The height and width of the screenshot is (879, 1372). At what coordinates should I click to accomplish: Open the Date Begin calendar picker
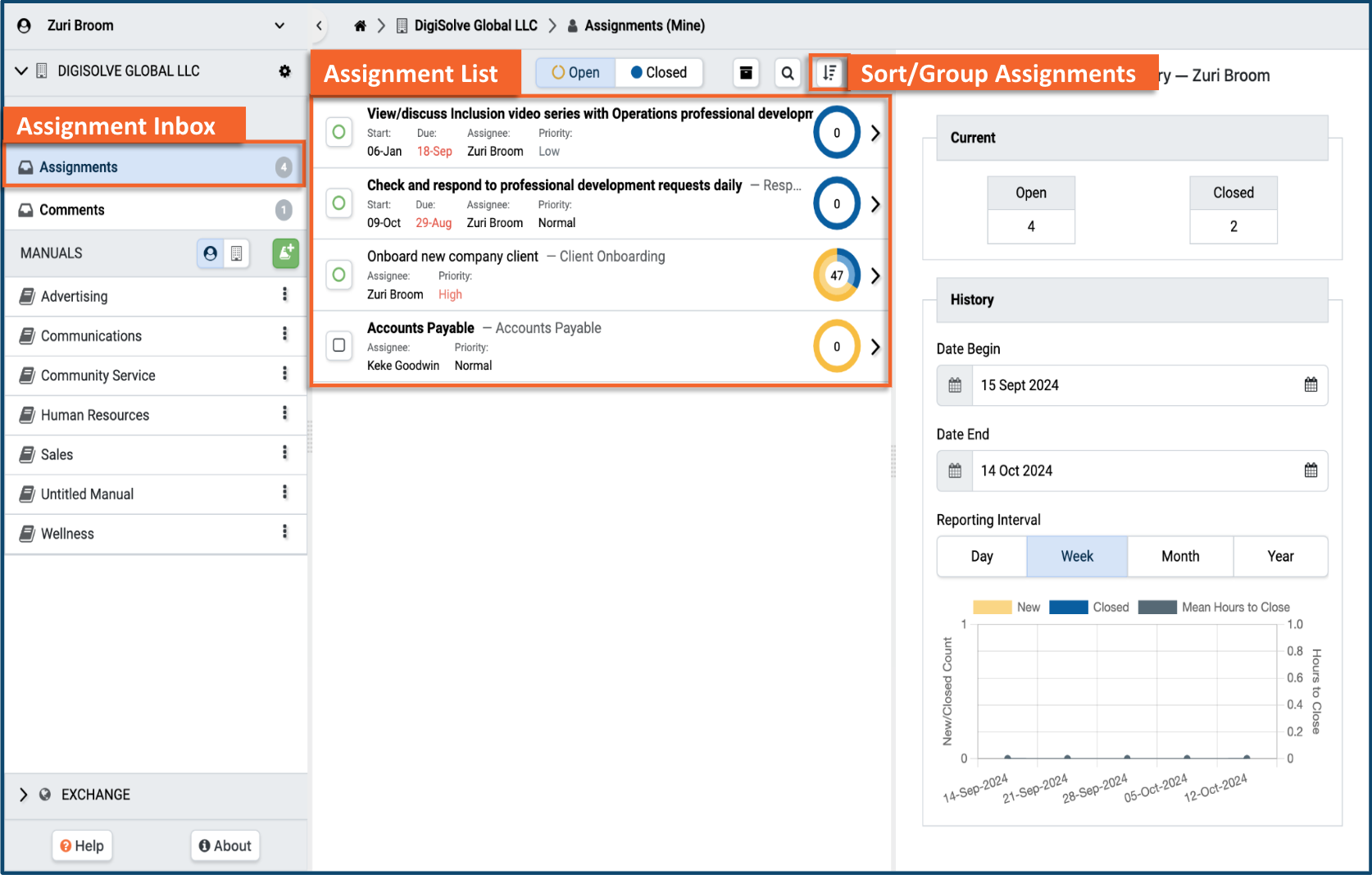click(1311, 385)
